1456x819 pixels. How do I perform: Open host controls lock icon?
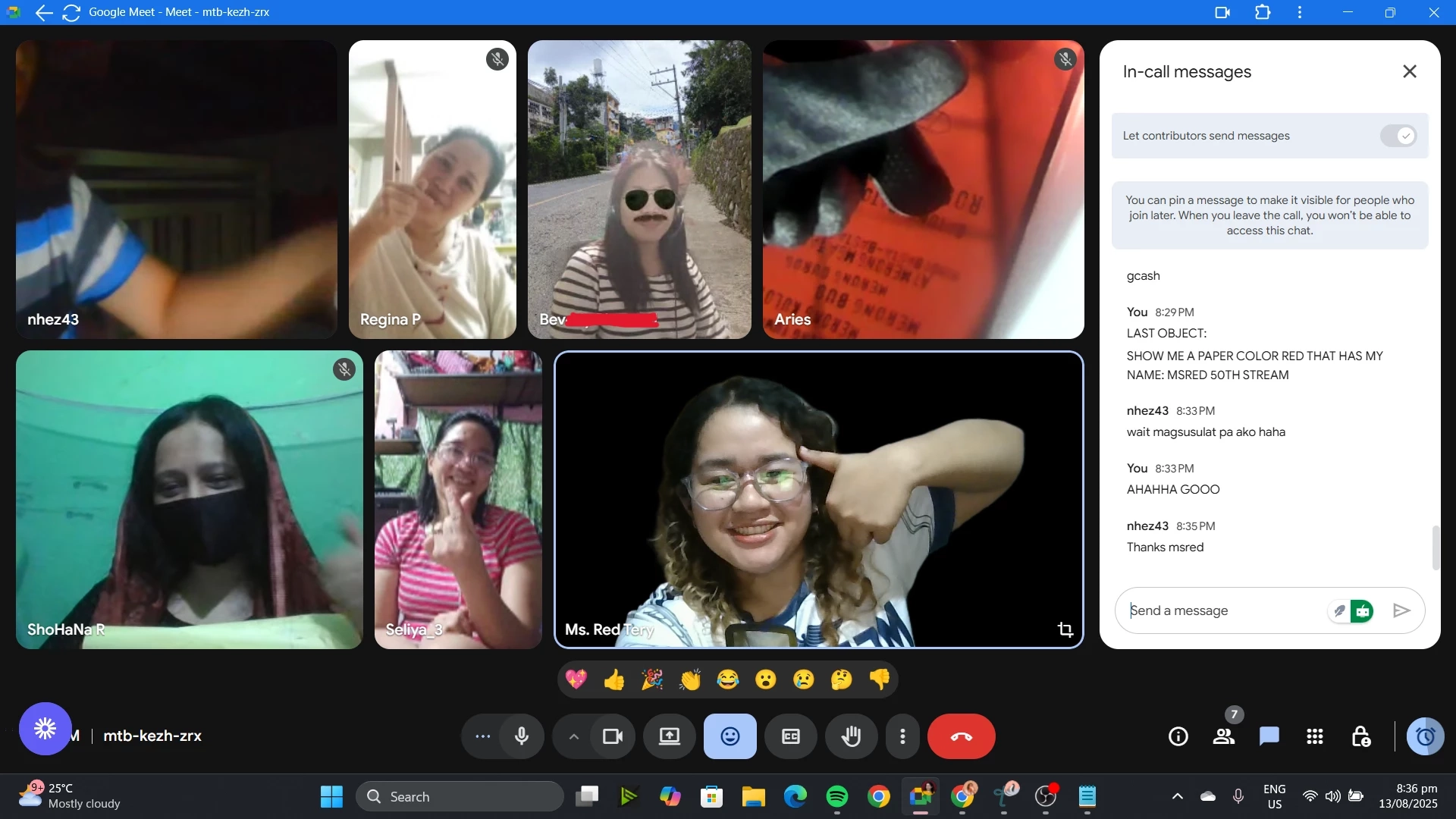click(1360, 736)
